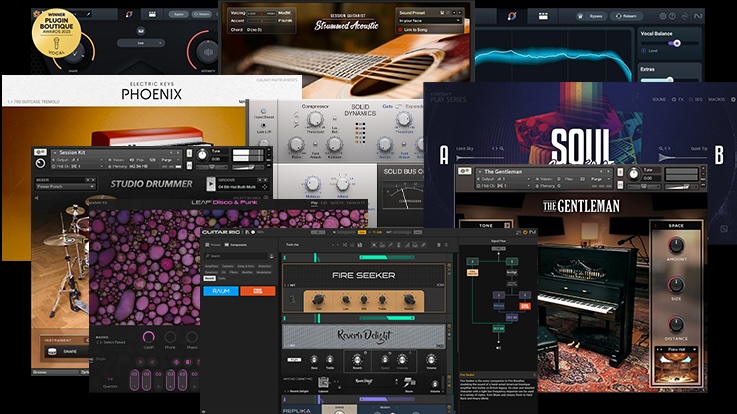Click the Search field in Guitar Rig
The width and height of the screenshot is (737, 414).
(236, 256)
